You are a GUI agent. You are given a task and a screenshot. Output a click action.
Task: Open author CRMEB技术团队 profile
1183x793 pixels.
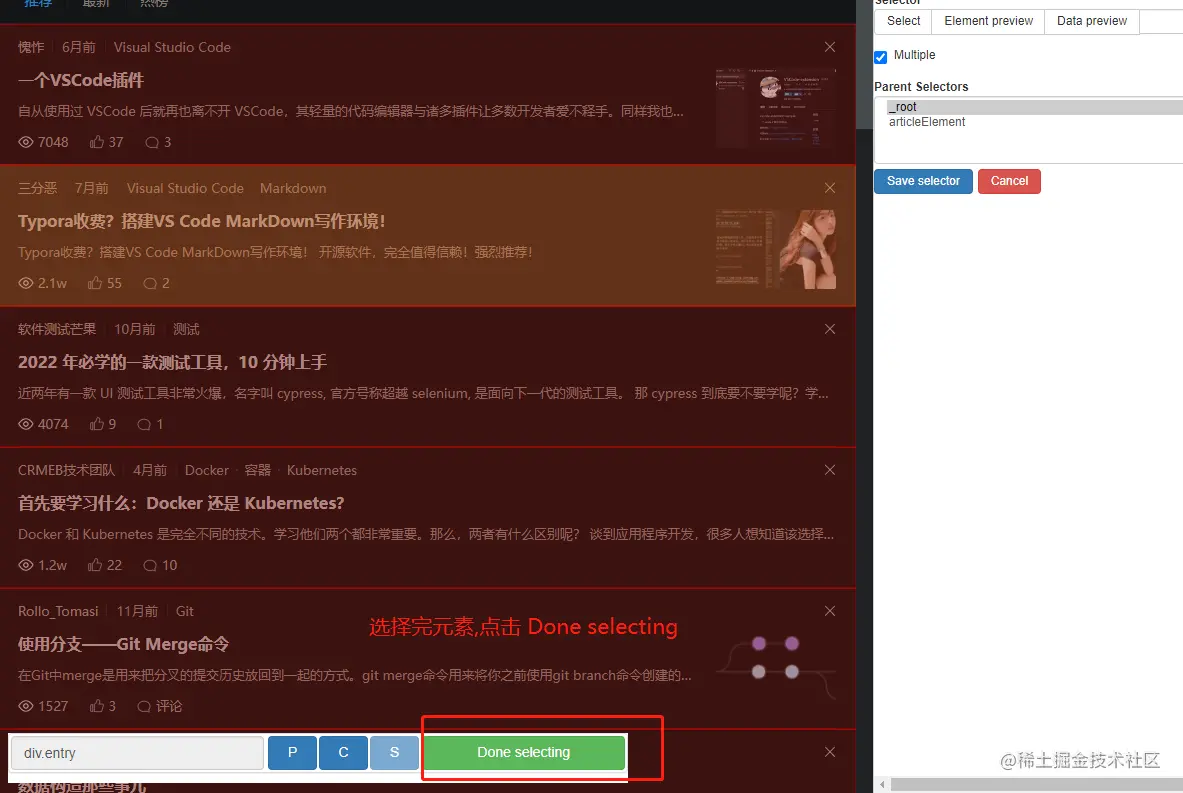tap(66, 470)
